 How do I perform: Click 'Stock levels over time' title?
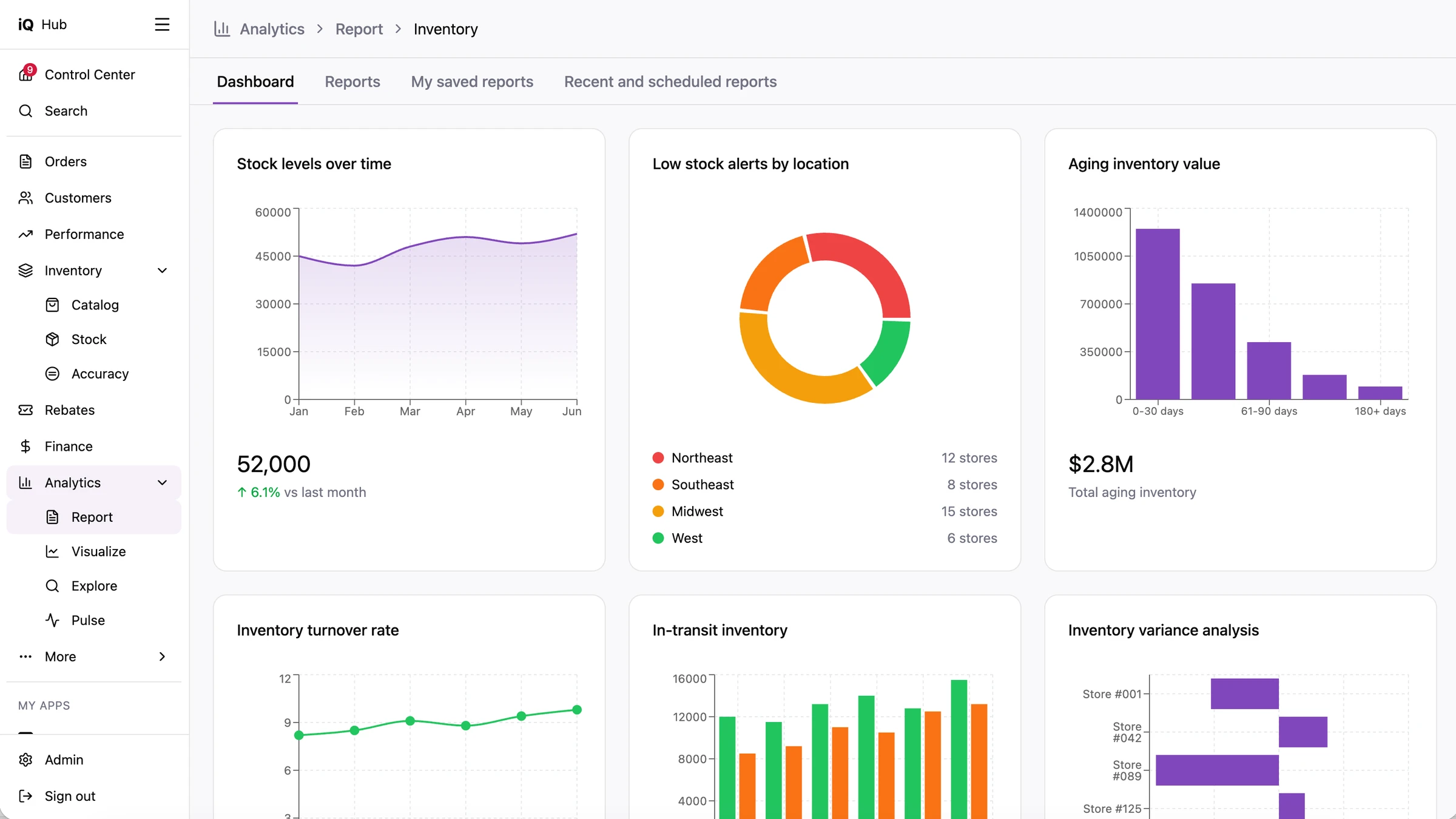[314, 164]
